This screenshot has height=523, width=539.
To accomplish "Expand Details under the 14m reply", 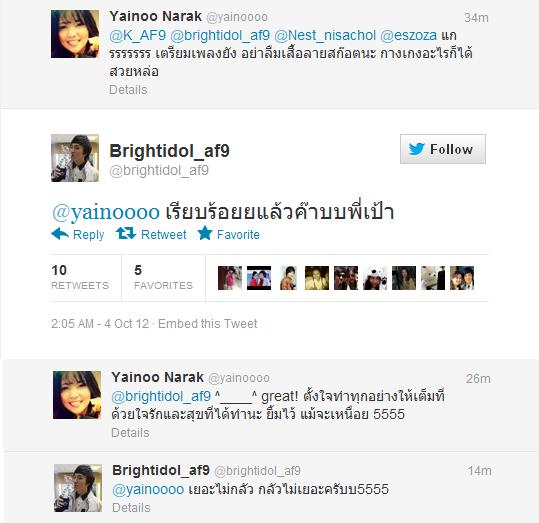I will click(131, 508).
